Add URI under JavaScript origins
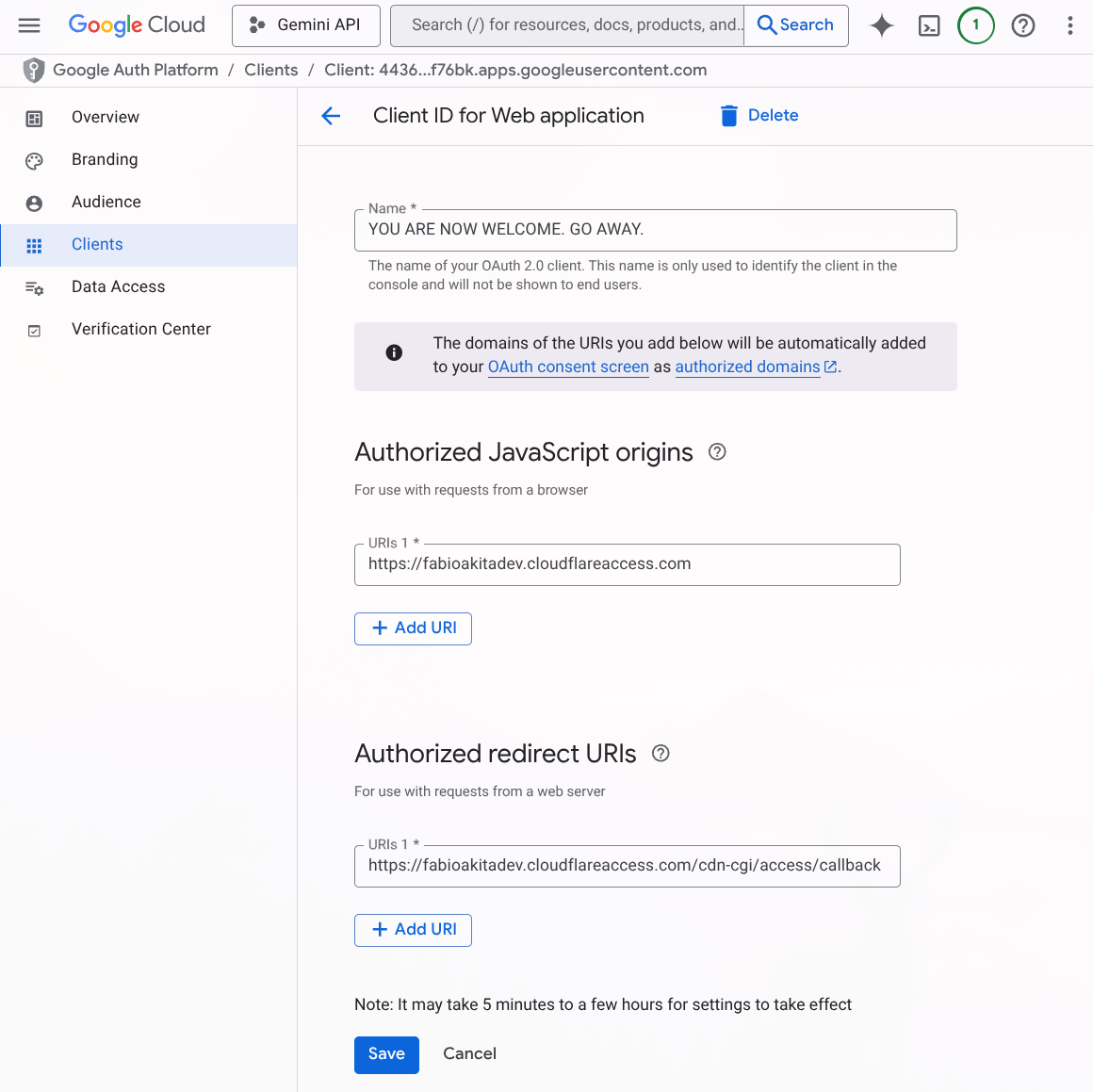This screenshot has height=1092, width=1093. click(414, 628)
